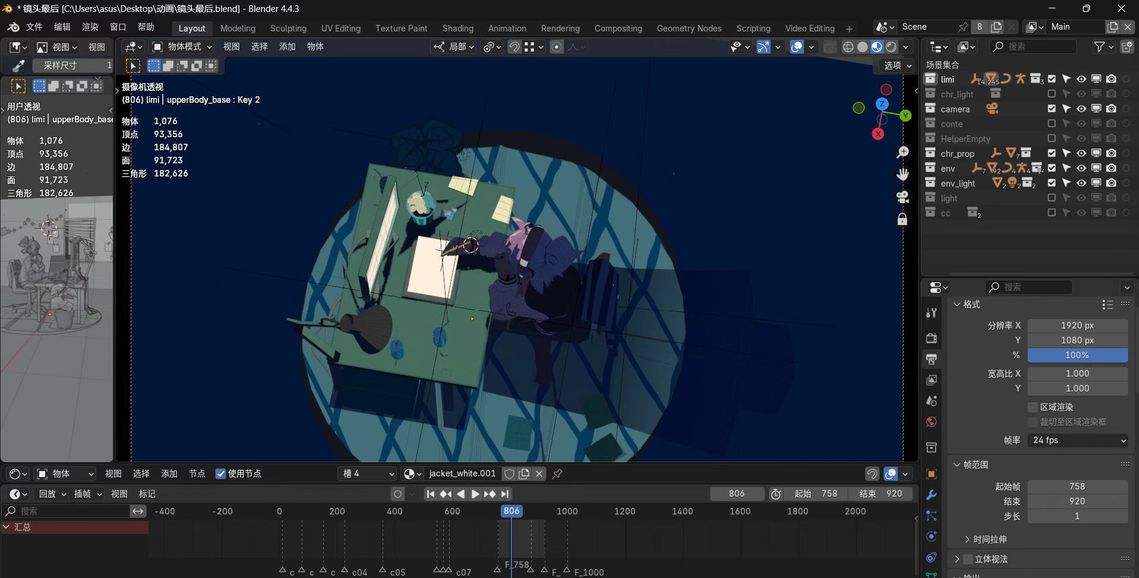Click the current frame 806 field

point(737,494)
